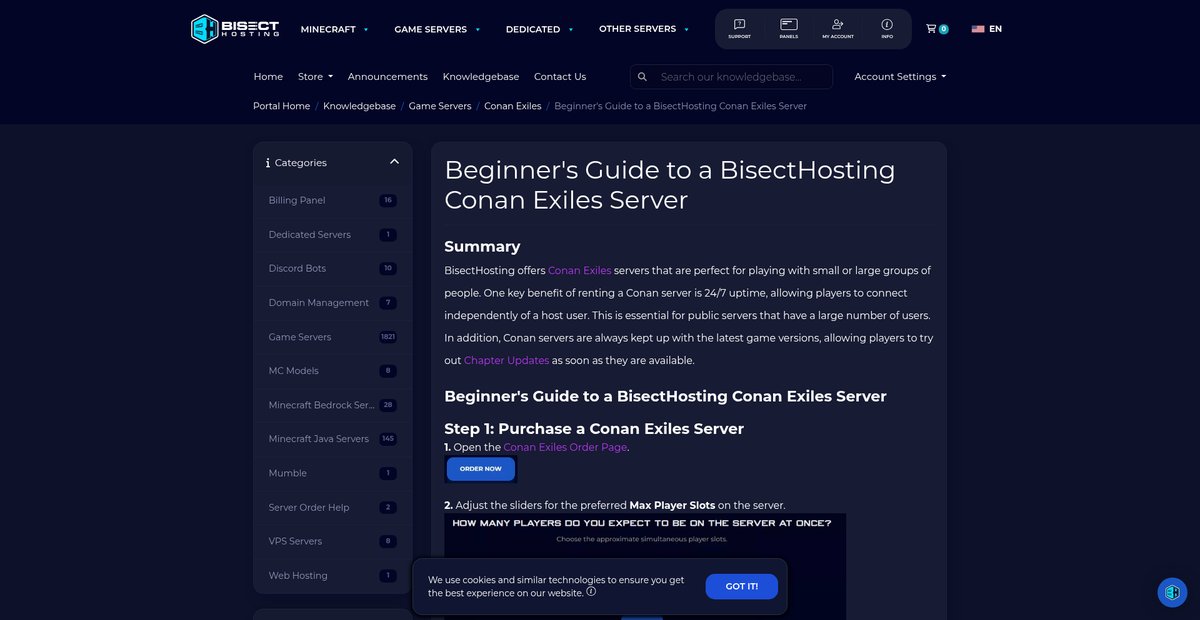Click the cookie info circle icon

point(591,591)
